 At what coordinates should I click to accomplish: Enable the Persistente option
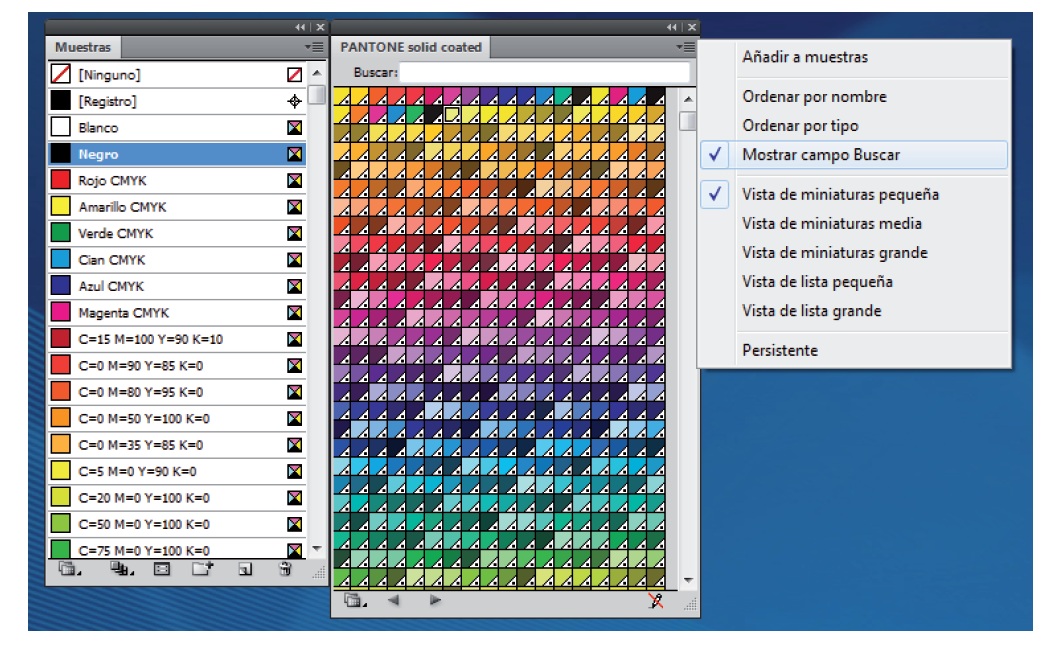[x=780, y=350]
